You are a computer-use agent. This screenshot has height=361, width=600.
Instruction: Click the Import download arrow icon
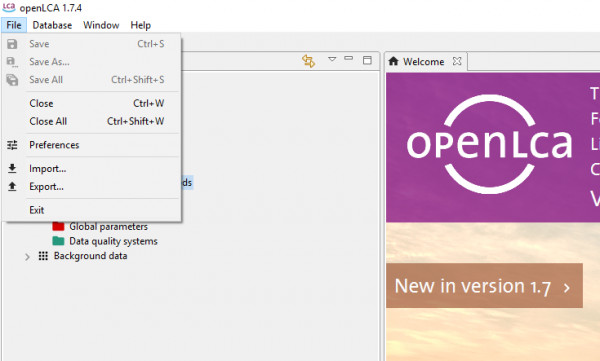12,168
